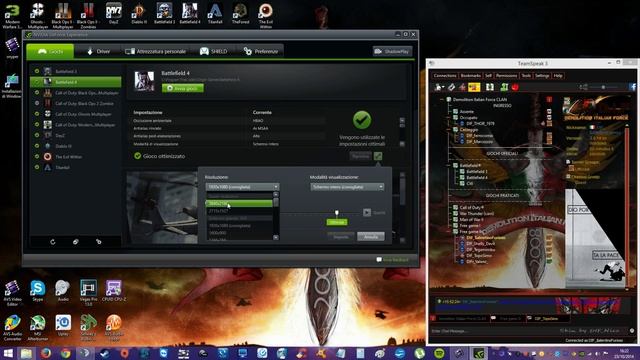This screenshot has width=640, height=360.
Task: Click the Windows Start button
Action: [8, 353]
